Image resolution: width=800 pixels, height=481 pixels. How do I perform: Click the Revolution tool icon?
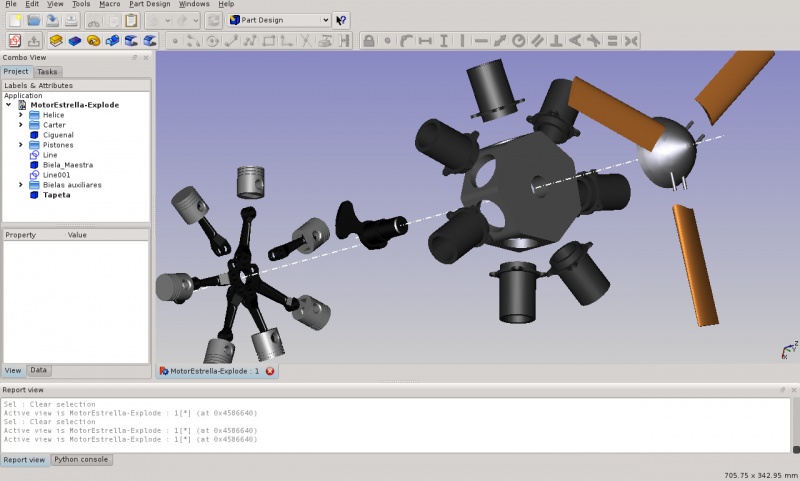pyautogui.click(x=93, y=41)
